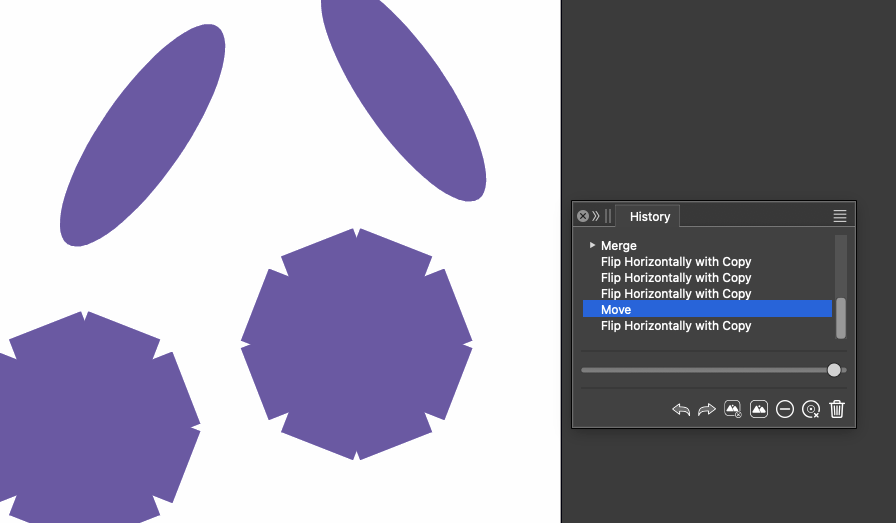Screen dimensions: 896x523
Task: Click the Undo arrow in History panel
Action: tap(681, 409)
